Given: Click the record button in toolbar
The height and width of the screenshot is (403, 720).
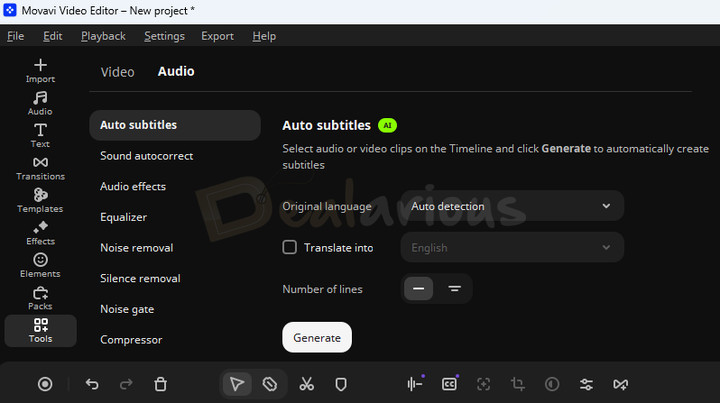Looking at the screenshot, I should (45, 384).
